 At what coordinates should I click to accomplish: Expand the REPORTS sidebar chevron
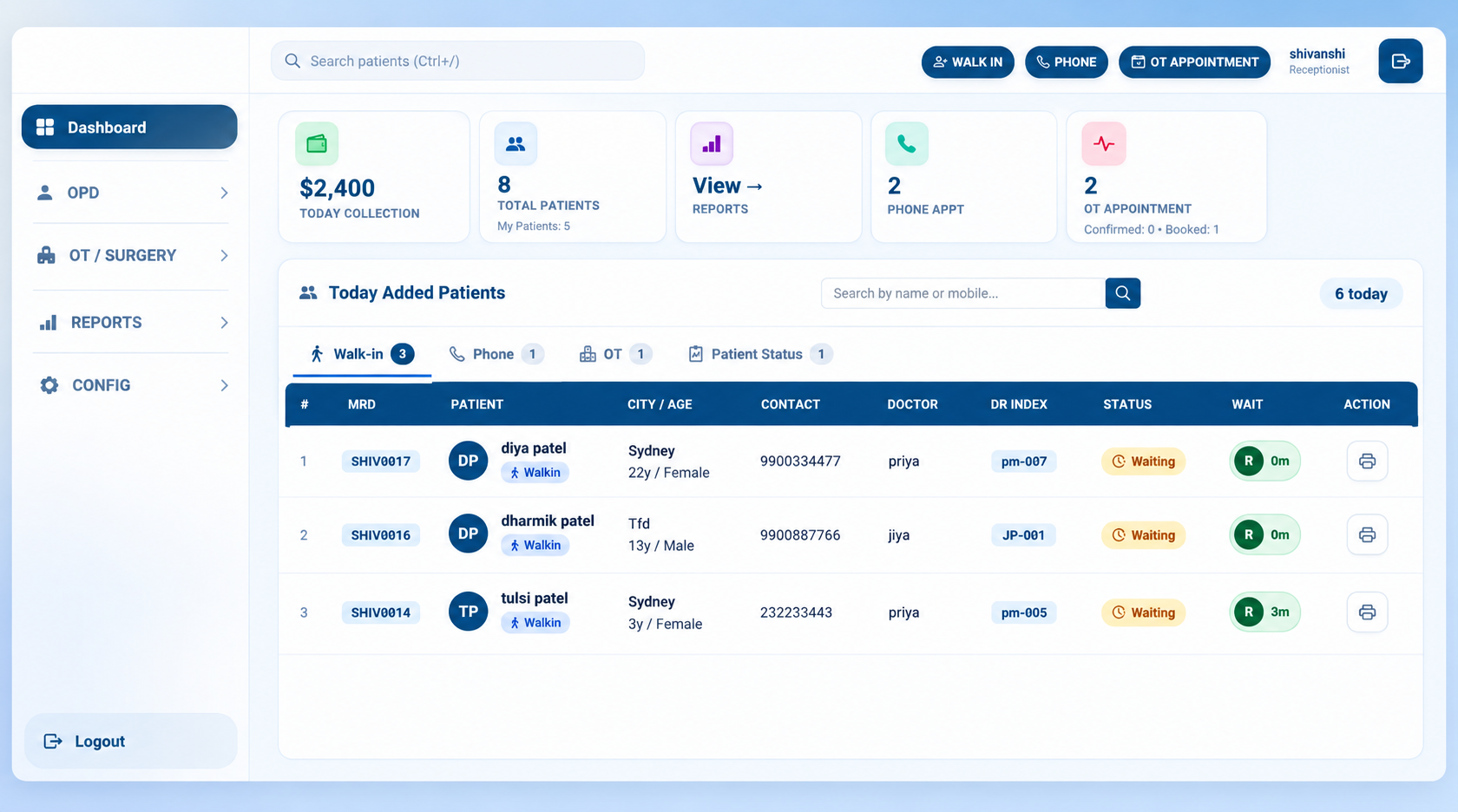point(224,323)
